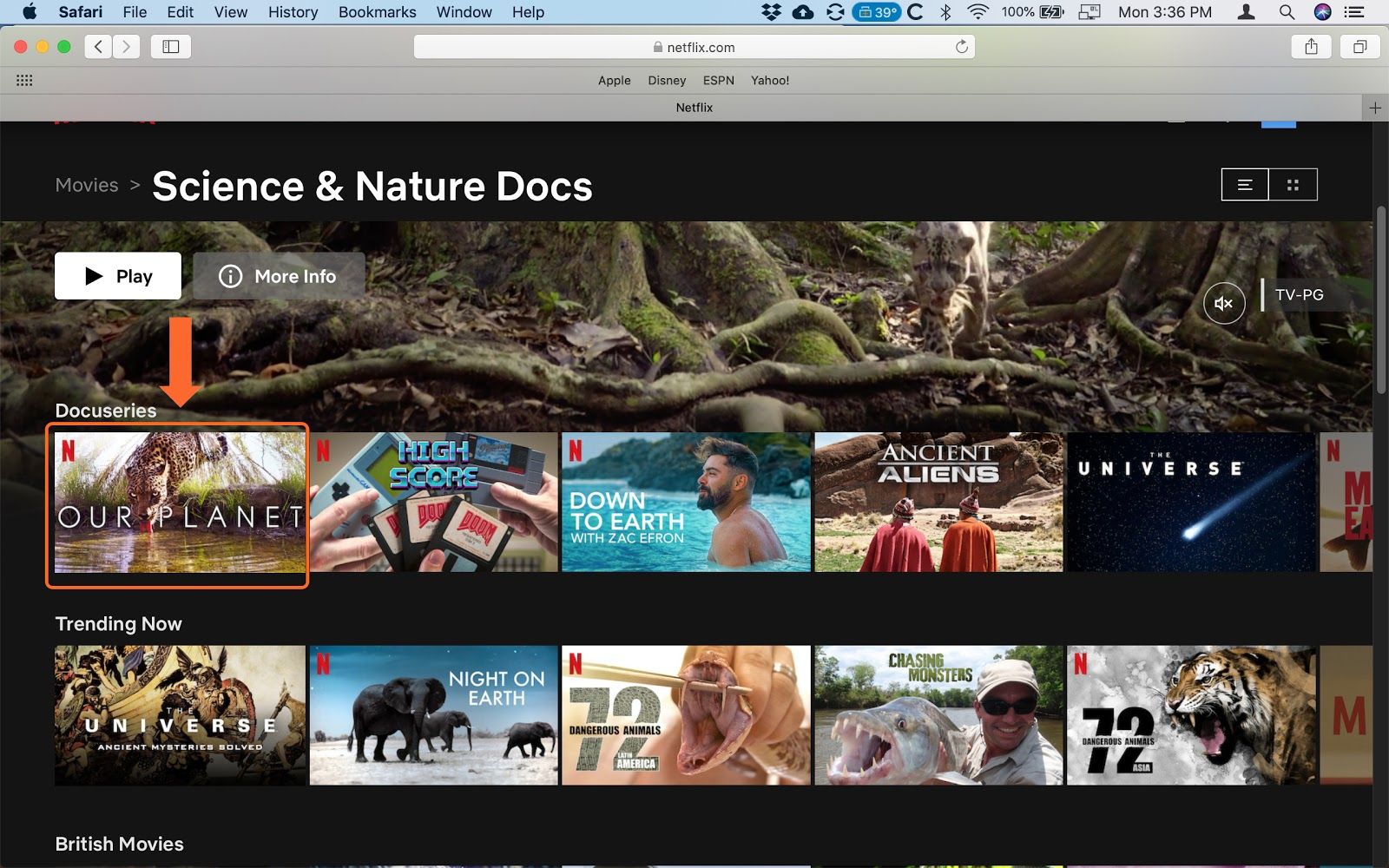Open the High Score docuseries
Image resolution: width=1389 pixels, height=868 pixels.
434,503
